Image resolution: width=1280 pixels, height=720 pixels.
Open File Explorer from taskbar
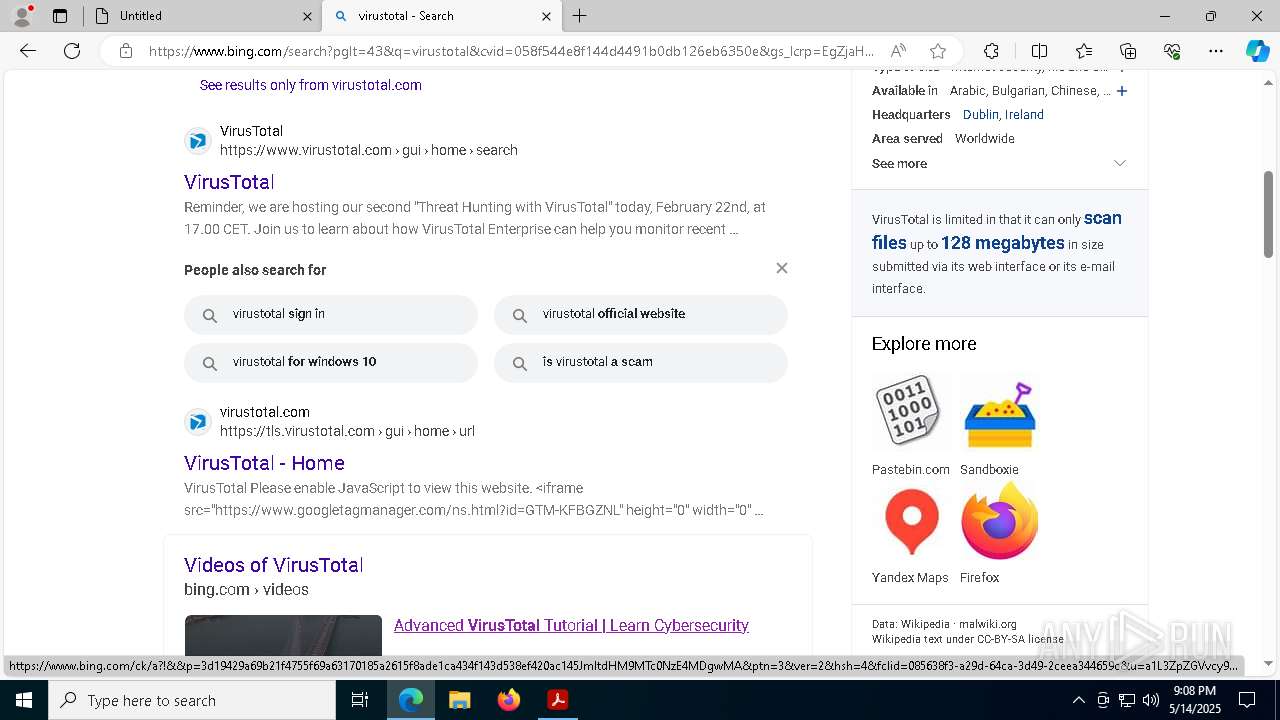point(459,700)
